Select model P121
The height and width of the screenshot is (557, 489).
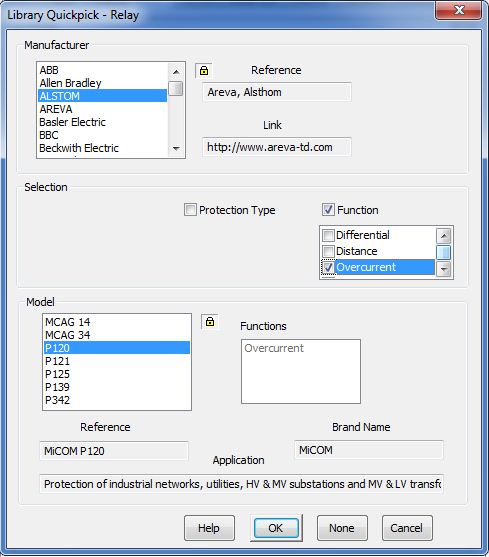pyautogui.click(x=117, y=361)
